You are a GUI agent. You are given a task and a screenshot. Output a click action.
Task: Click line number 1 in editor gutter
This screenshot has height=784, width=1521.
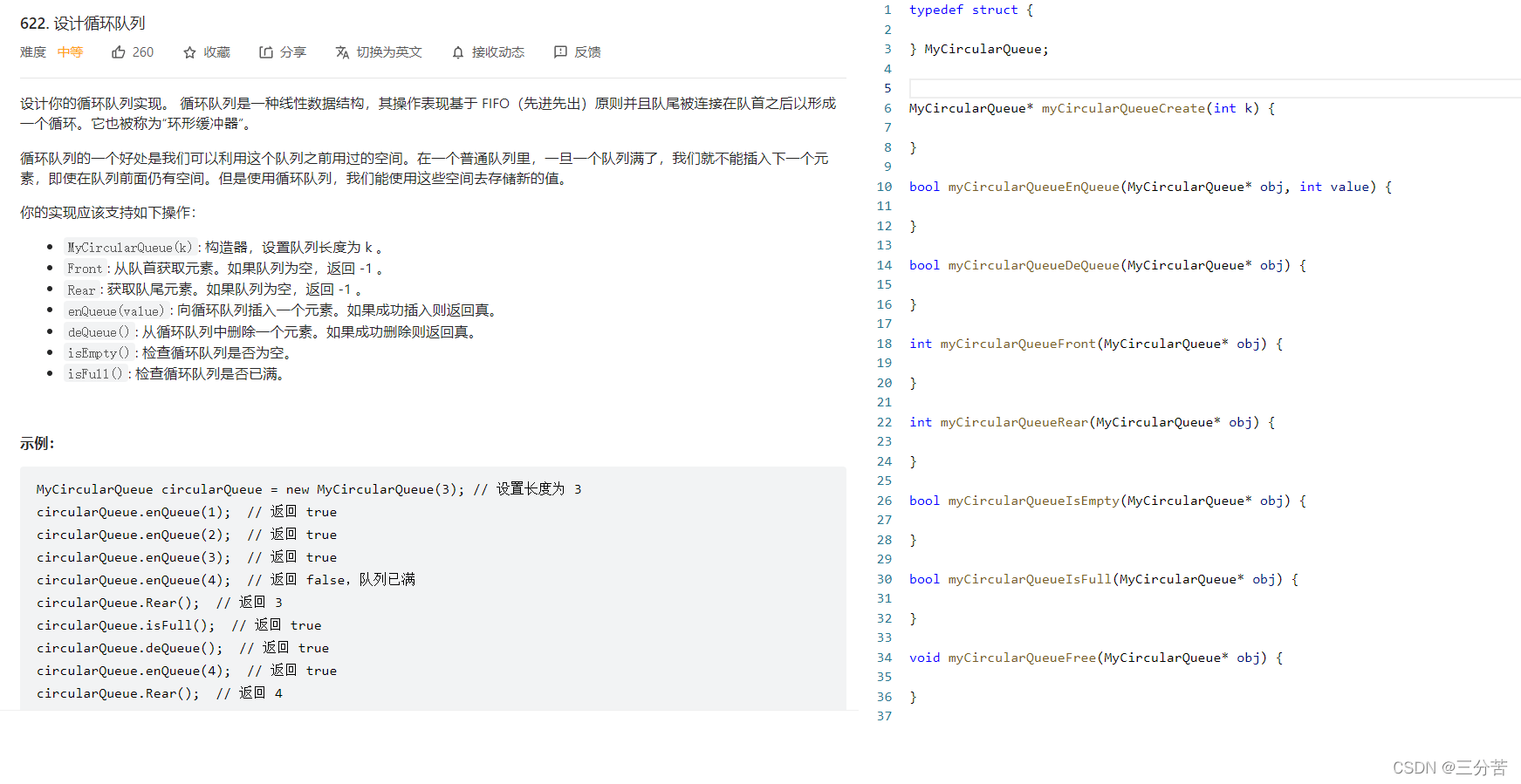887,10
